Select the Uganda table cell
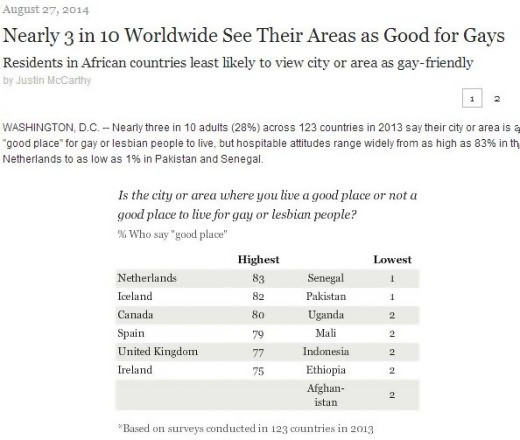The height and width of the screenshot is (440, 520). pyautogui.click(x=326, y=315)
